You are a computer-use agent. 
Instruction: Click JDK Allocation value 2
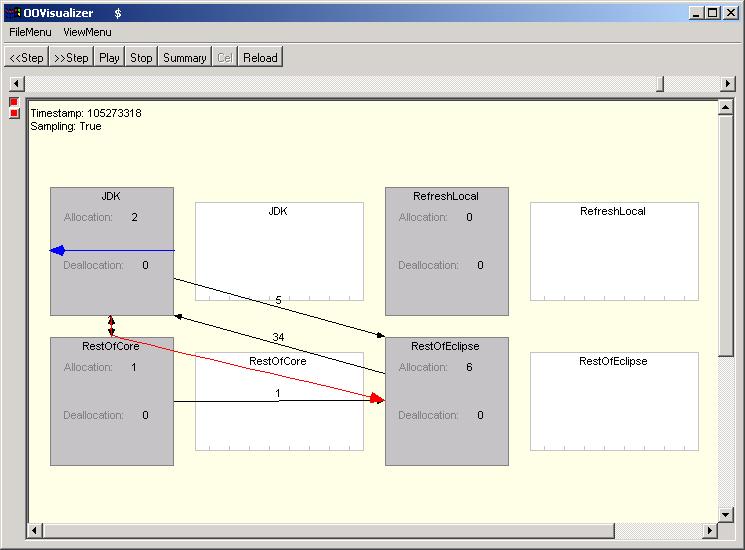coord(134,218)
